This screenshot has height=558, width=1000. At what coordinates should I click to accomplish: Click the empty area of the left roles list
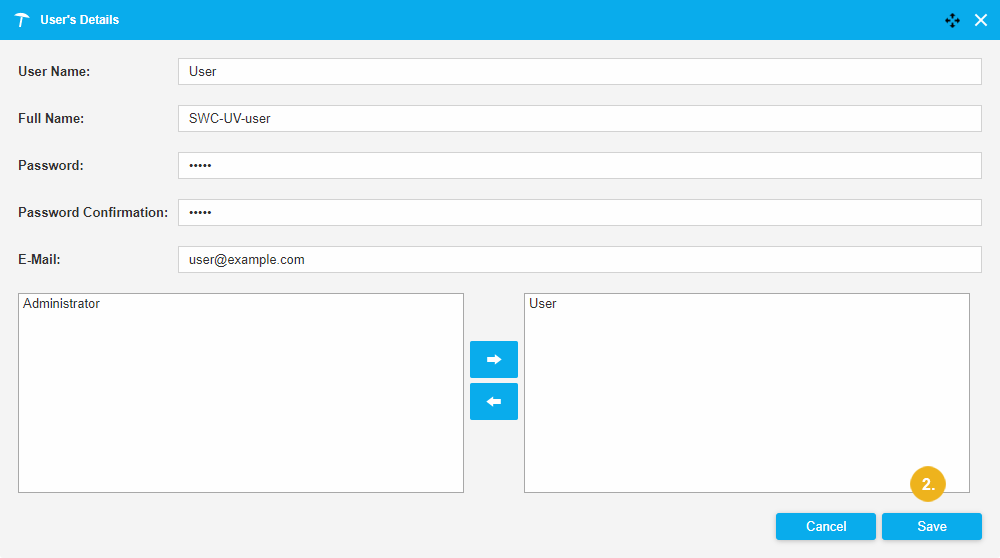pyautogui.click(x=240, y=410)
